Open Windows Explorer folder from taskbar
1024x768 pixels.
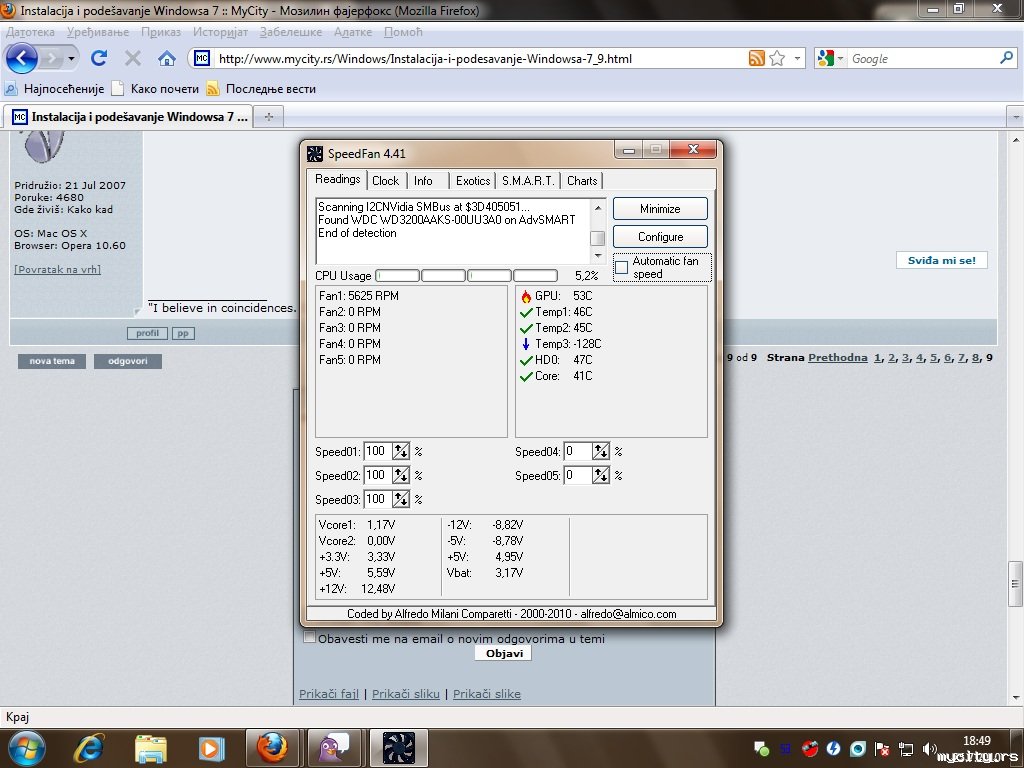click(151, 748)
